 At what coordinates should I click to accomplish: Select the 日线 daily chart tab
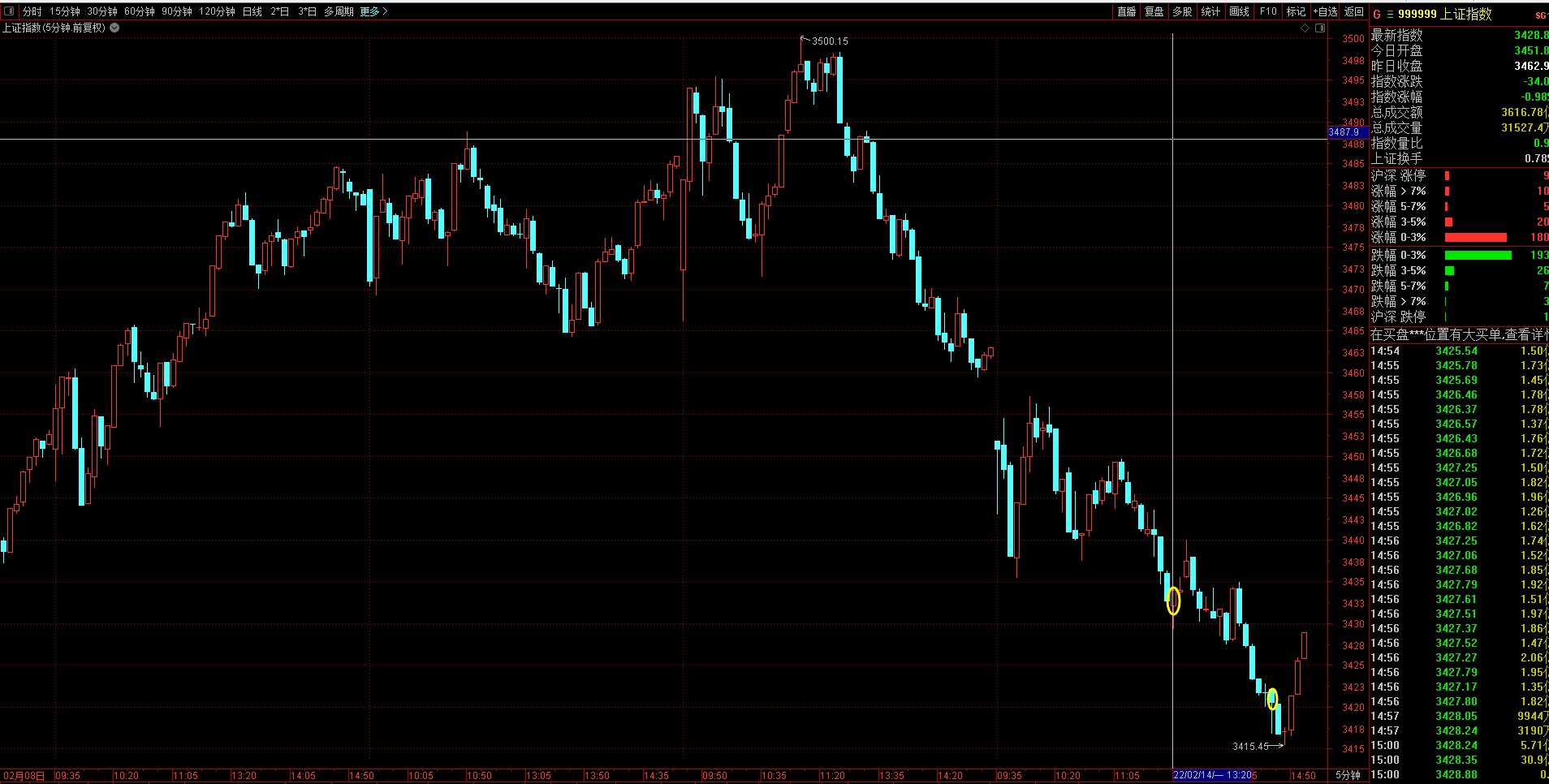tap(252, 11)
